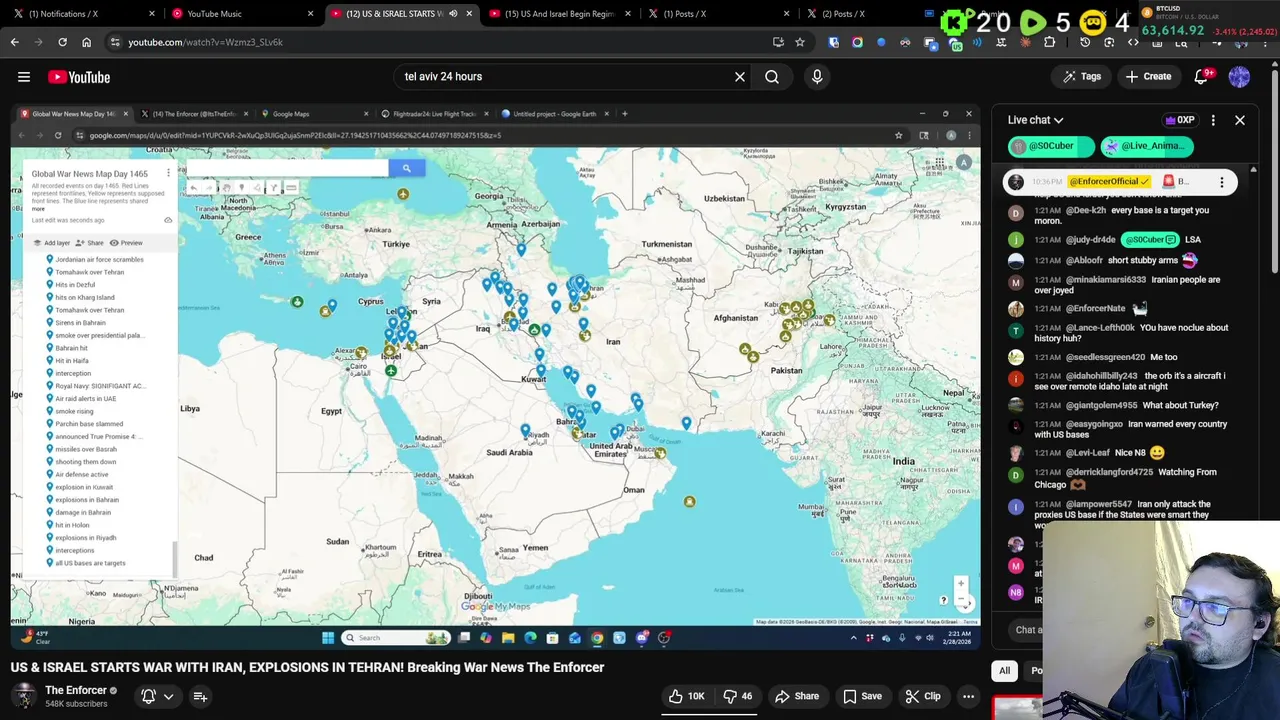Open the Tags extension button

point(1081,77)
